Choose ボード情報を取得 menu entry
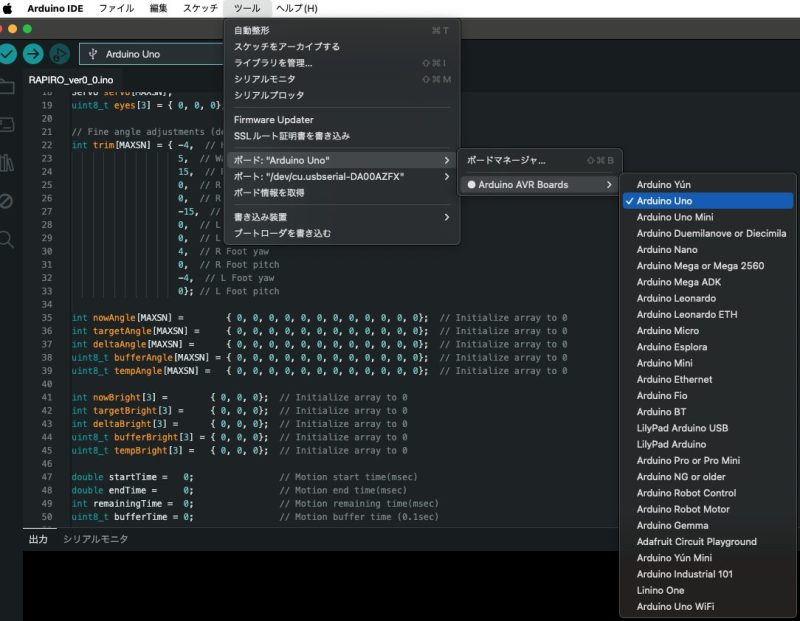This screenshot has width=800, height=621. point(343,193)
